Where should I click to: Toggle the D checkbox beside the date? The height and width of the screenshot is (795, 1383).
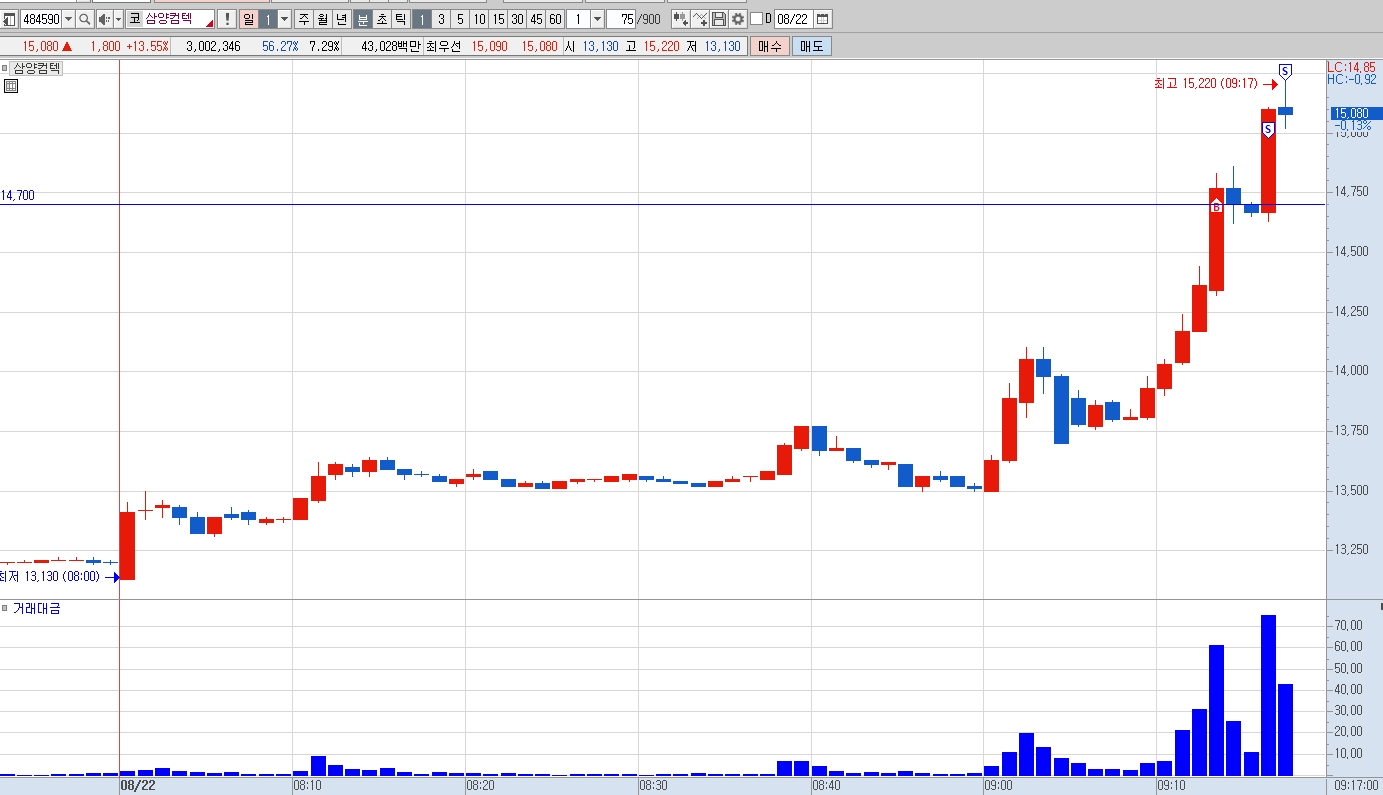[756, 19]
